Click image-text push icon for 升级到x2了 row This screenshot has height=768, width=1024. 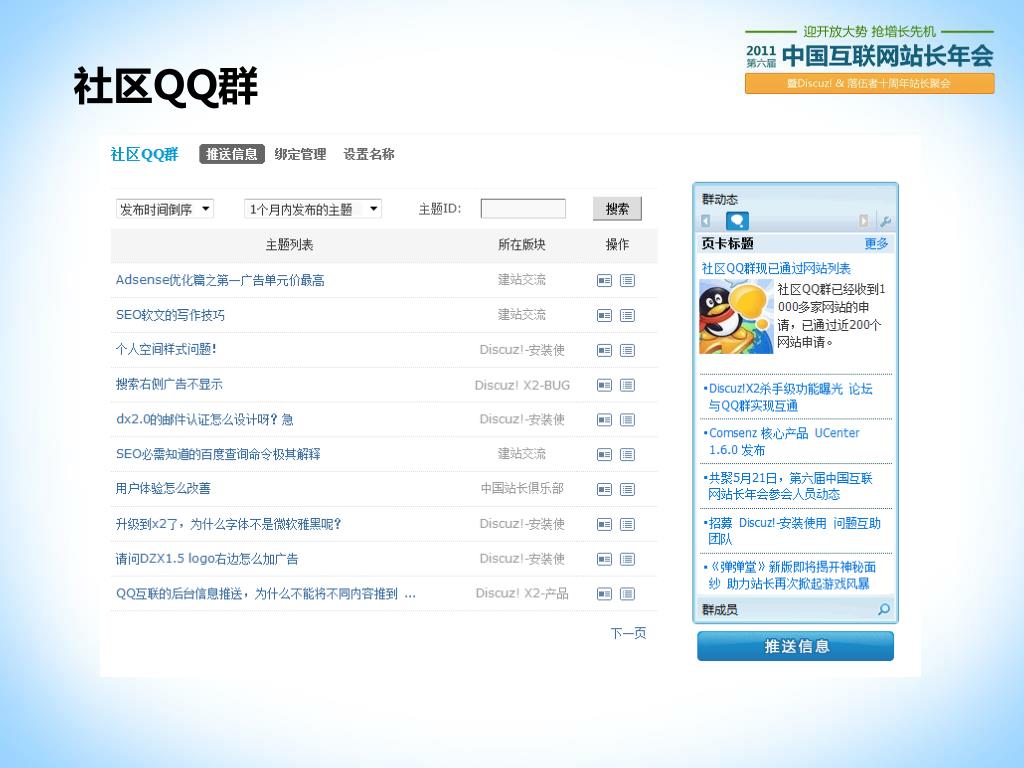click(x=604, y=524)
